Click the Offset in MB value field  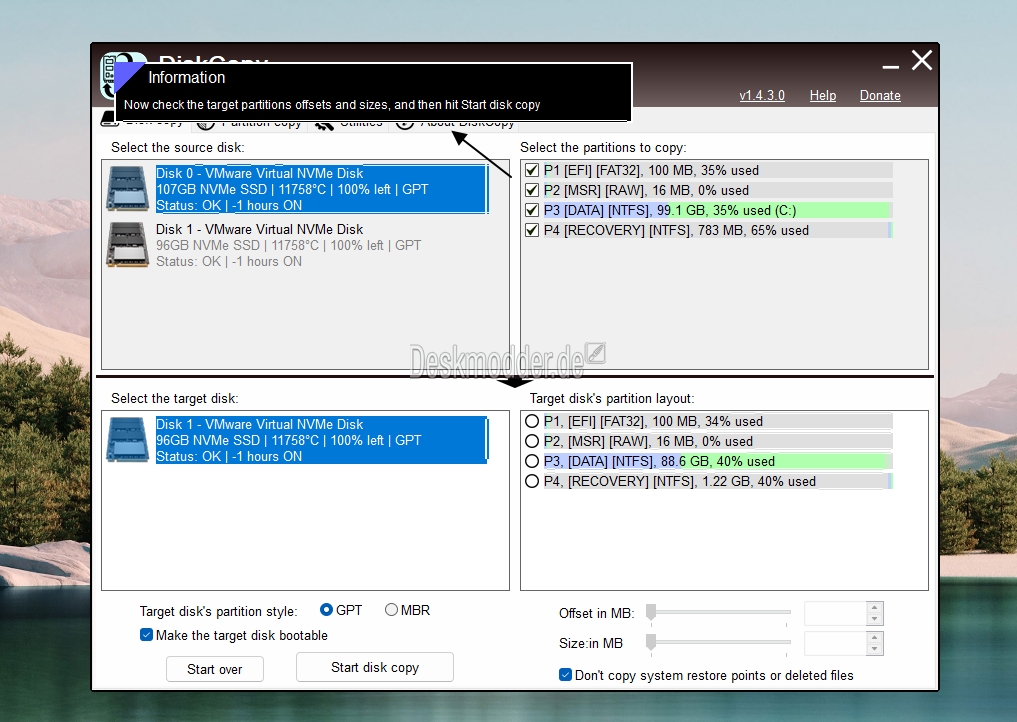[x=835, y=613]
